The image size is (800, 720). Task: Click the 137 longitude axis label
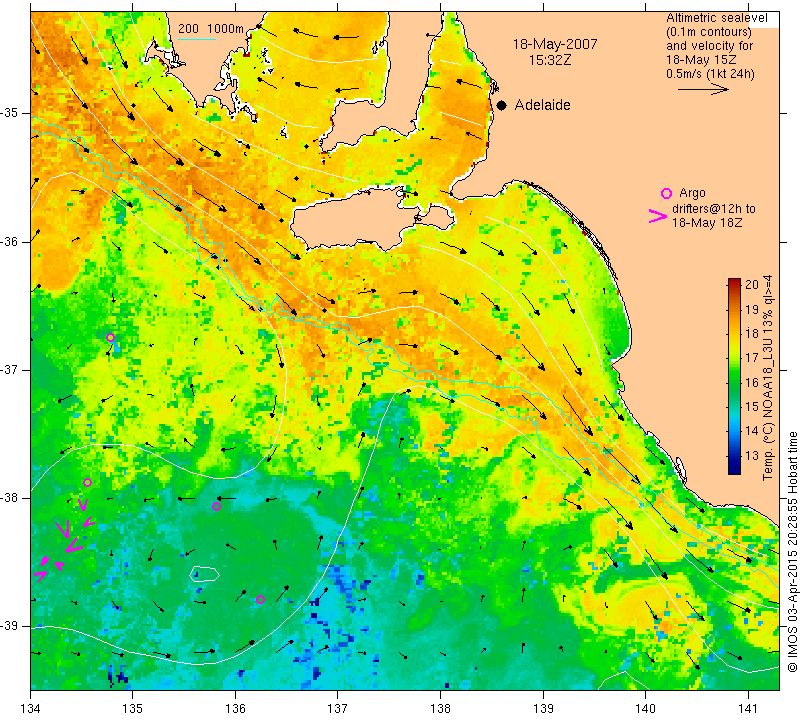337,709
